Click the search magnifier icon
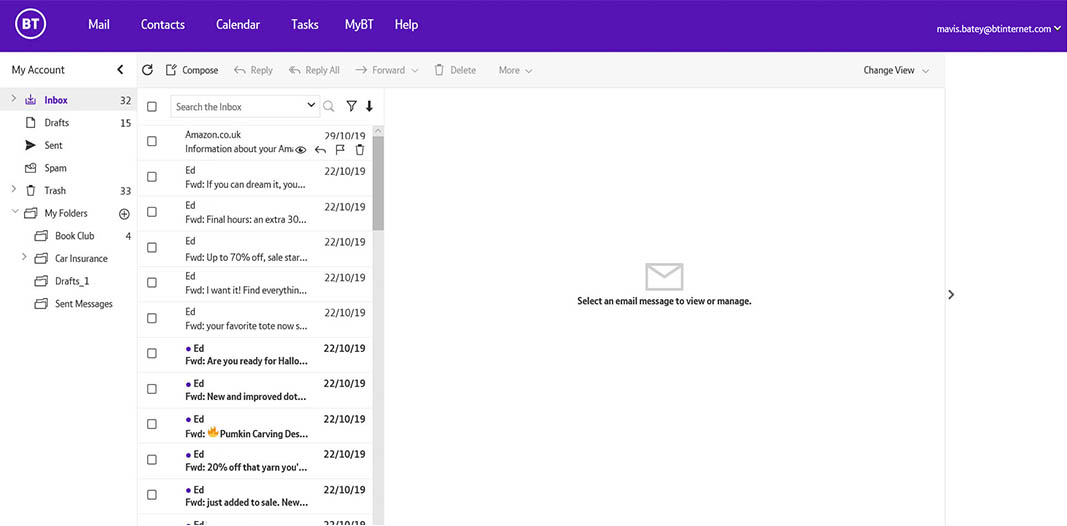Image resolution: width=1067 pixels, height=526 pixels. click(329, 106)
